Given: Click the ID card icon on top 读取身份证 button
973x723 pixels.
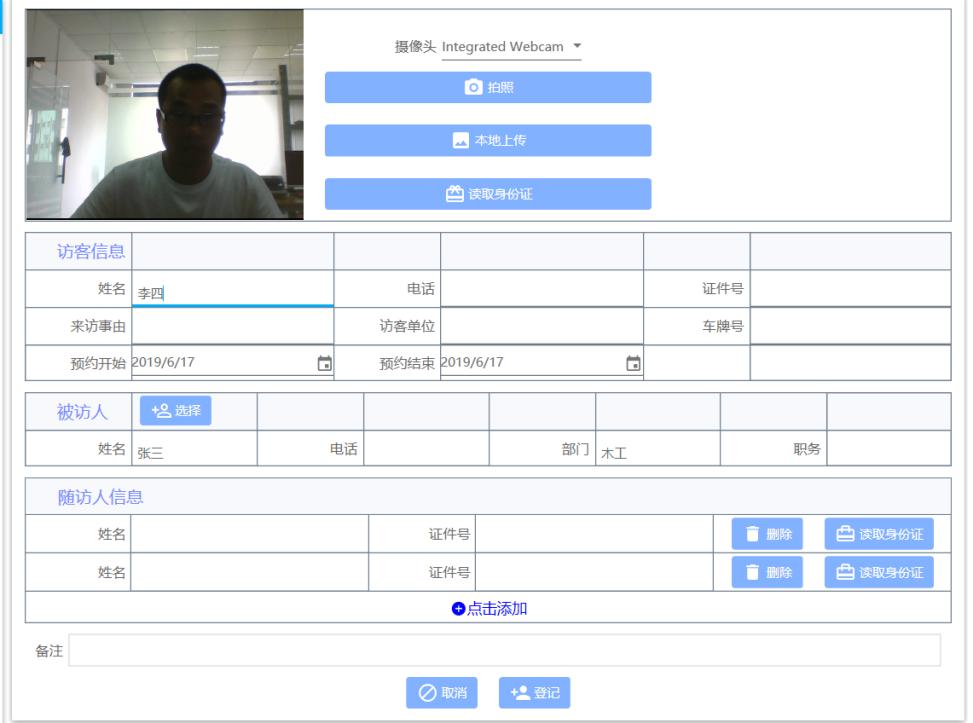Looking at the screenshot, I should coord(453,194).
